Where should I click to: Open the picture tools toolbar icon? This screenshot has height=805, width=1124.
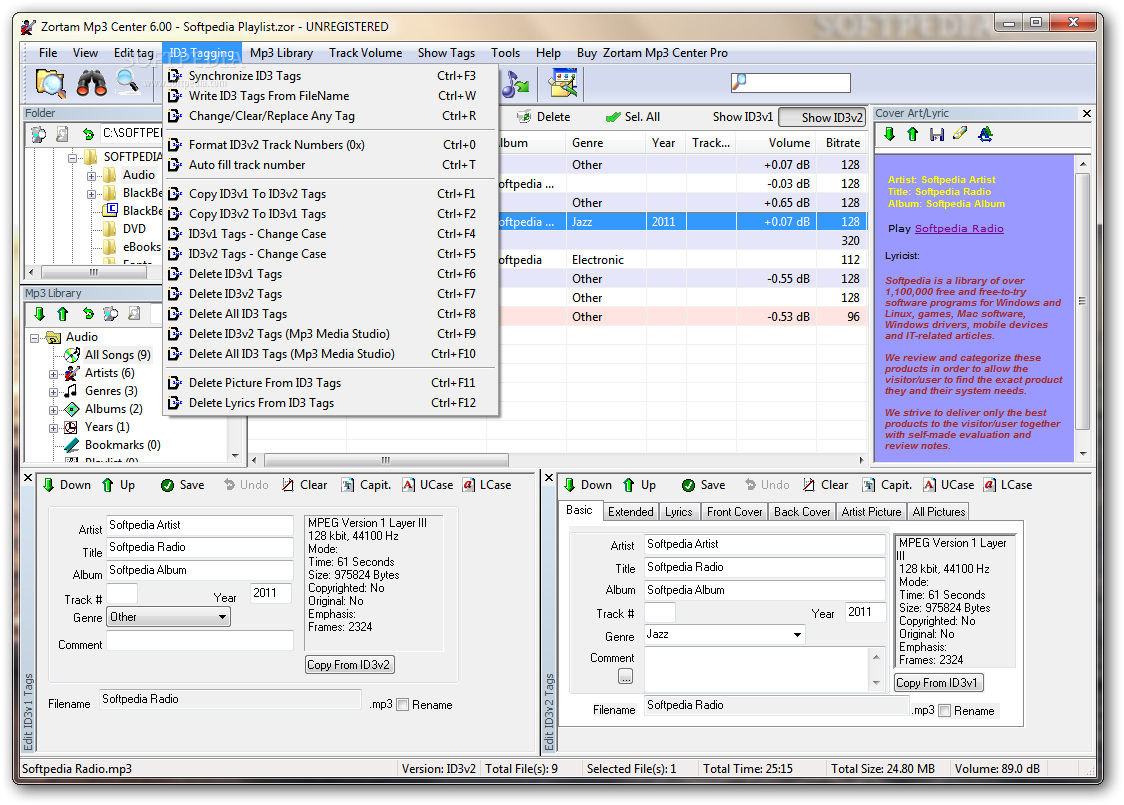click(563, 83)
